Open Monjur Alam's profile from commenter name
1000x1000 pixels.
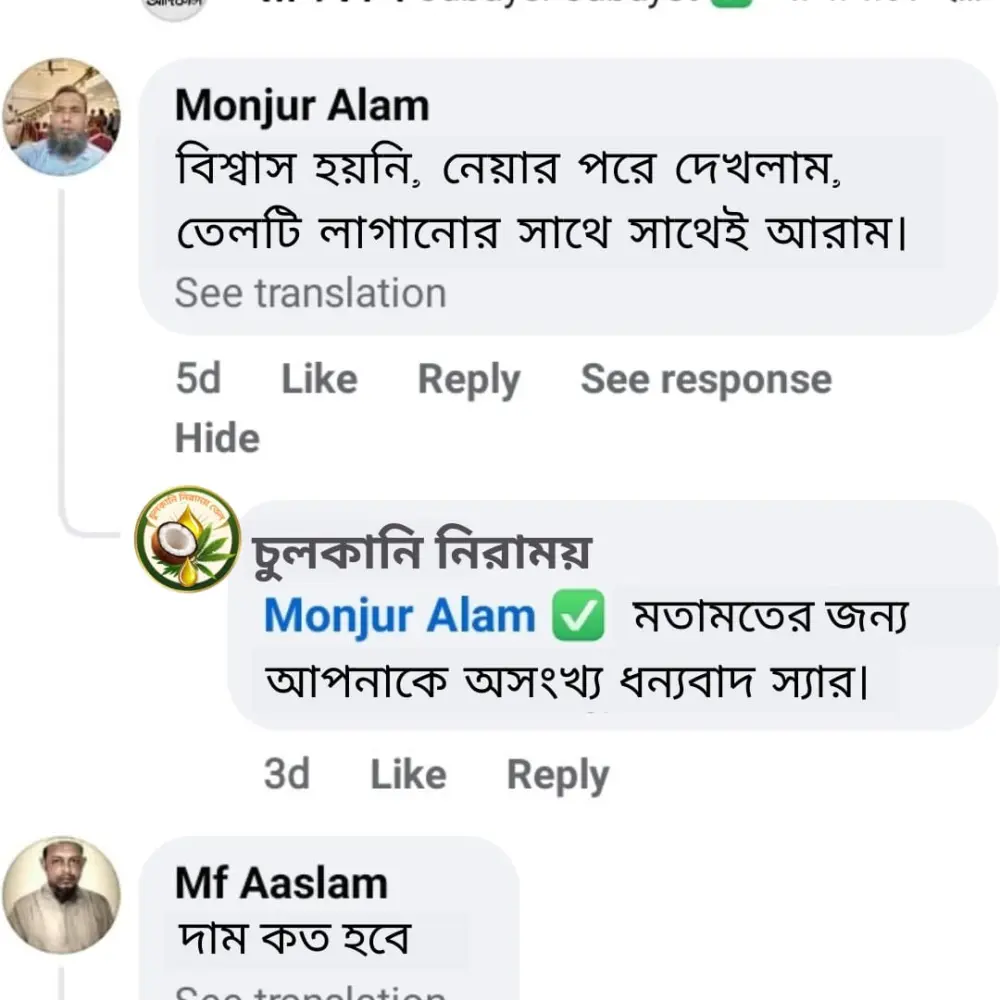click(x=302, y=105)
